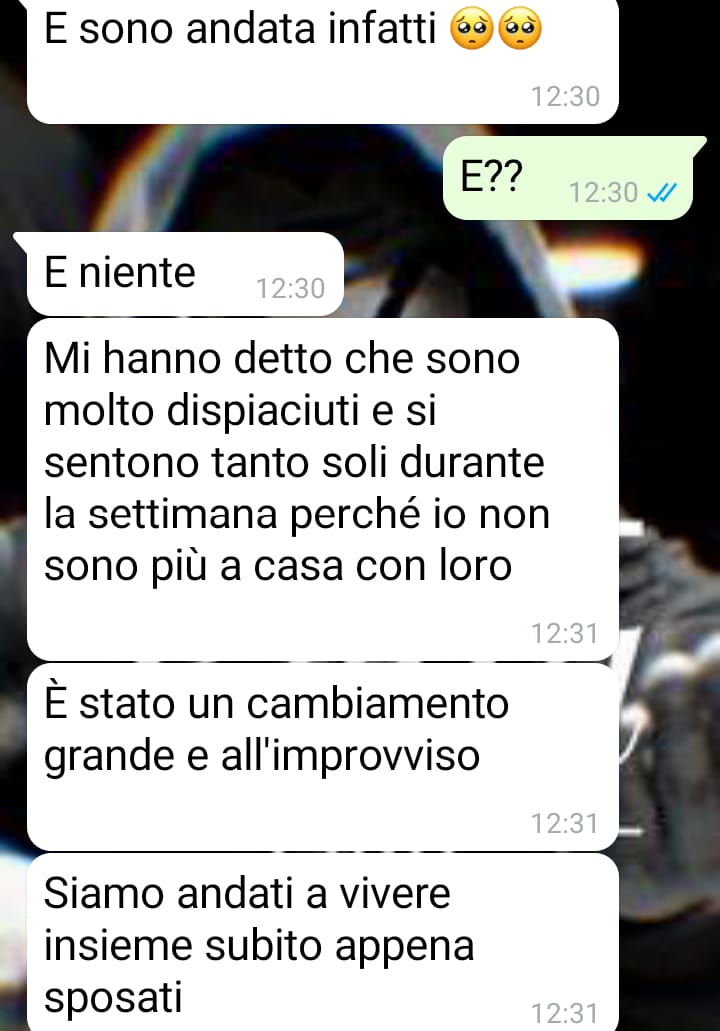Click the 12:31 timestamp beside "sposati"
The image size is (720, 1031).
point(565,1013)
